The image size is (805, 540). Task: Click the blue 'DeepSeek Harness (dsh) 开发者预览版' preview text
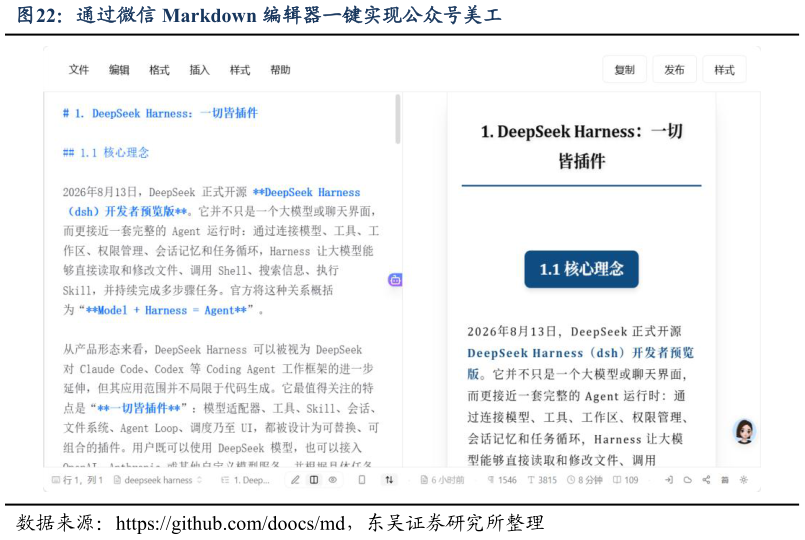point(580,363)
